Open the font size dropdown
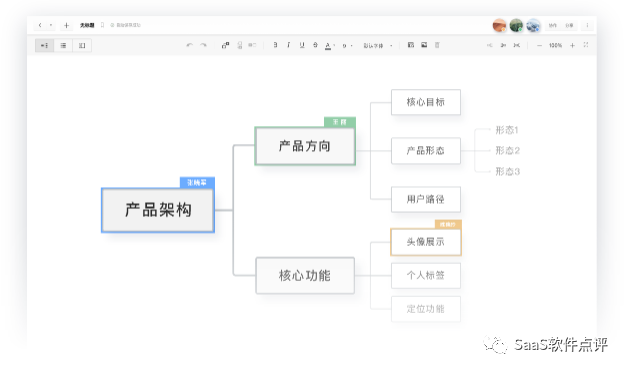Viewport: 627px width, 371px height. (347, 46)
